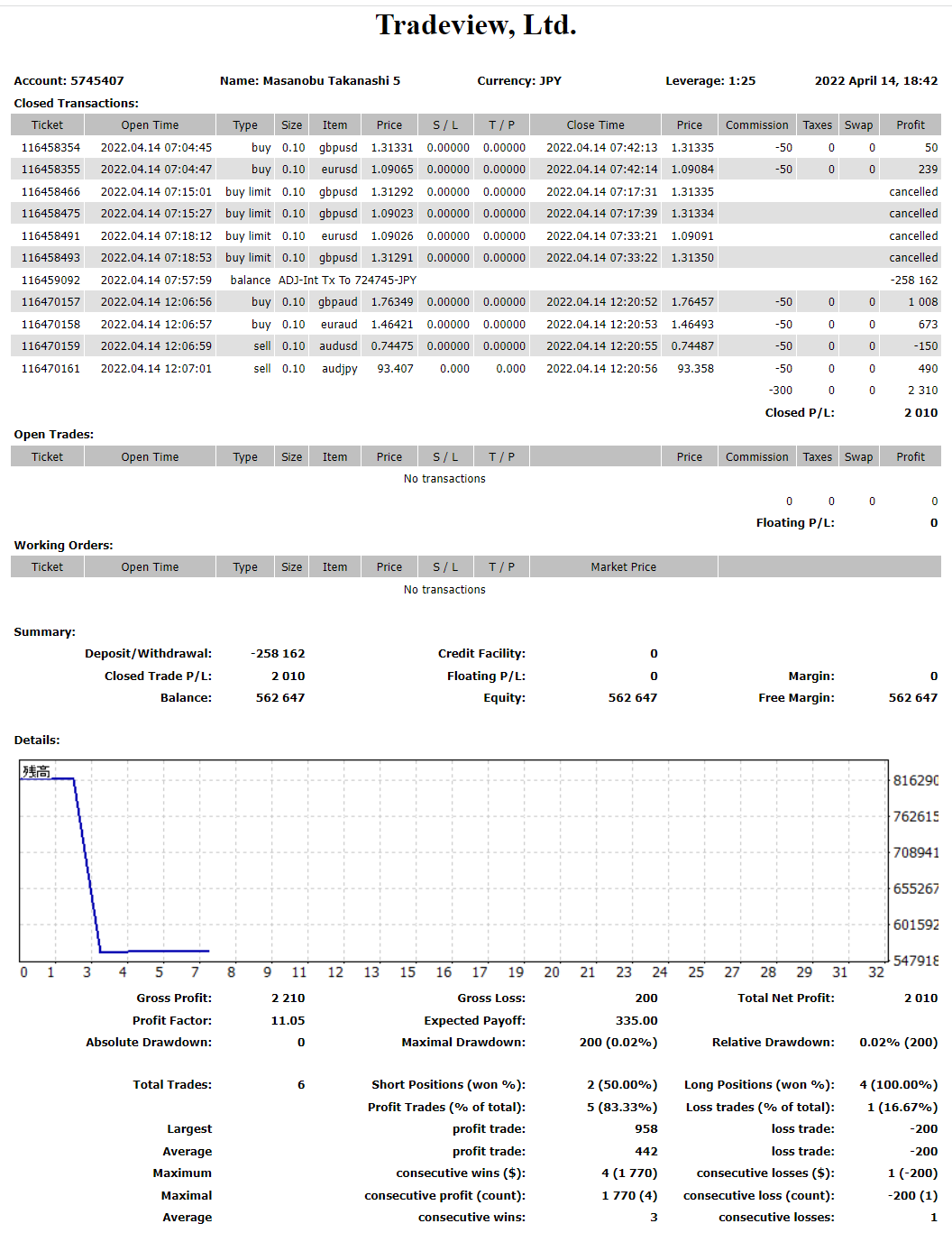Click the date 2022 April 14, 18:42
This screenshot has height=1242, width=952.
point(876,81)
